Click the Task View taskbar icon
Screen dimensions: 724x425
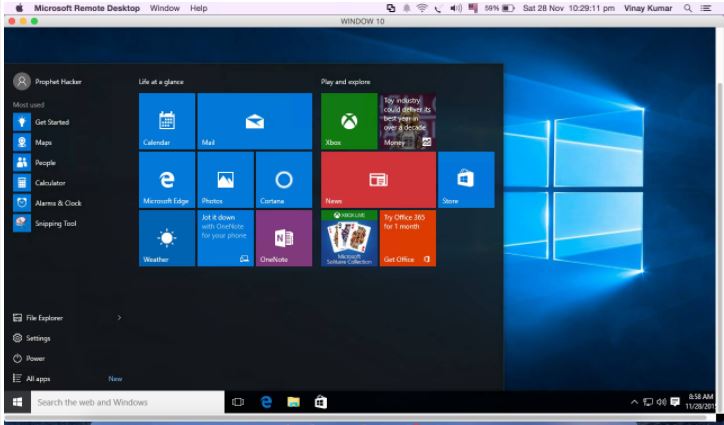[x=238, y=402]
